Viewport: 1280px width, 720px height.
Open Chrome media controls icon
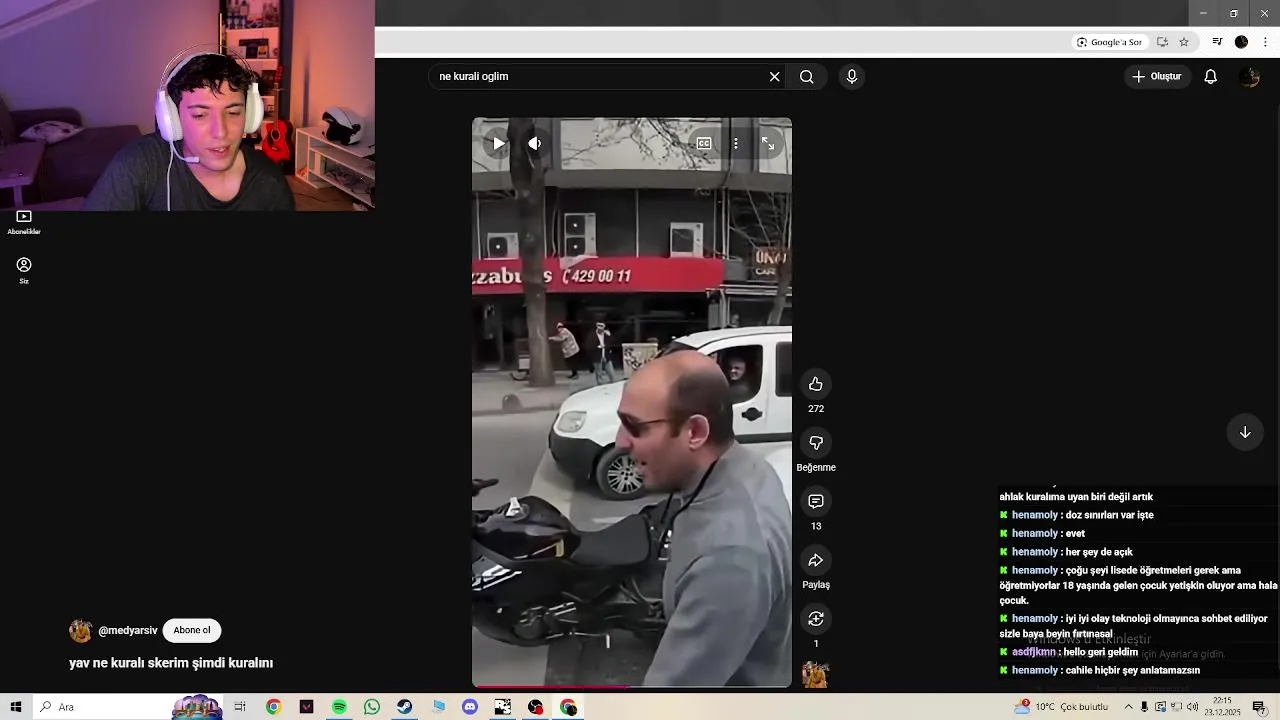[x=1217, y=42]
